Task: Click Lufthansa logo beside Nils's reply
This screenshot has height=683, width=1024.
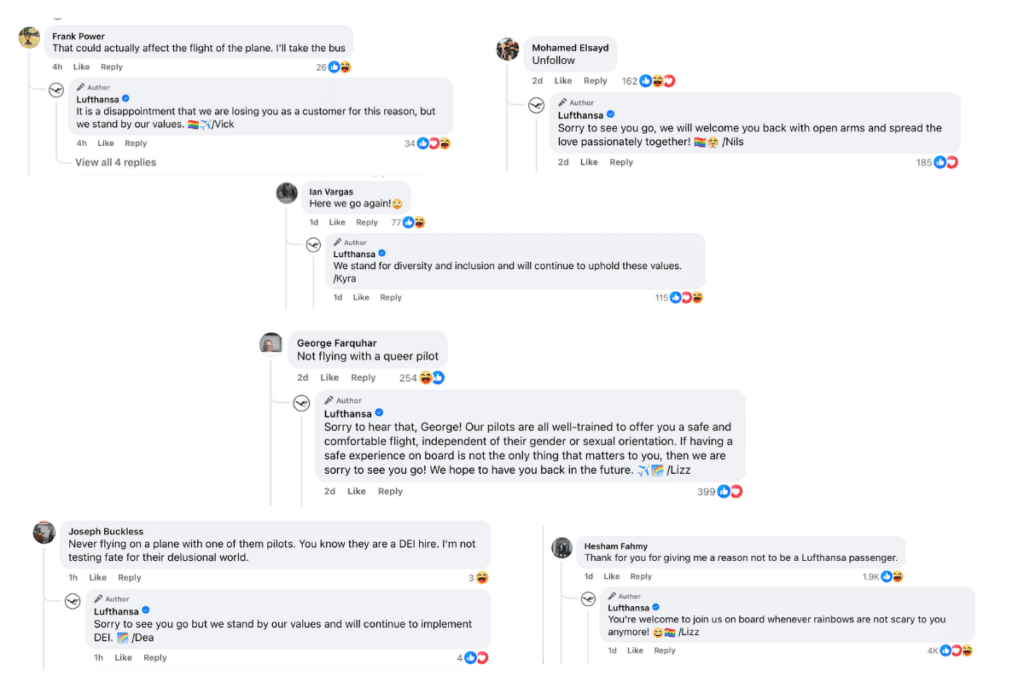Action: (x=537, y=106)
